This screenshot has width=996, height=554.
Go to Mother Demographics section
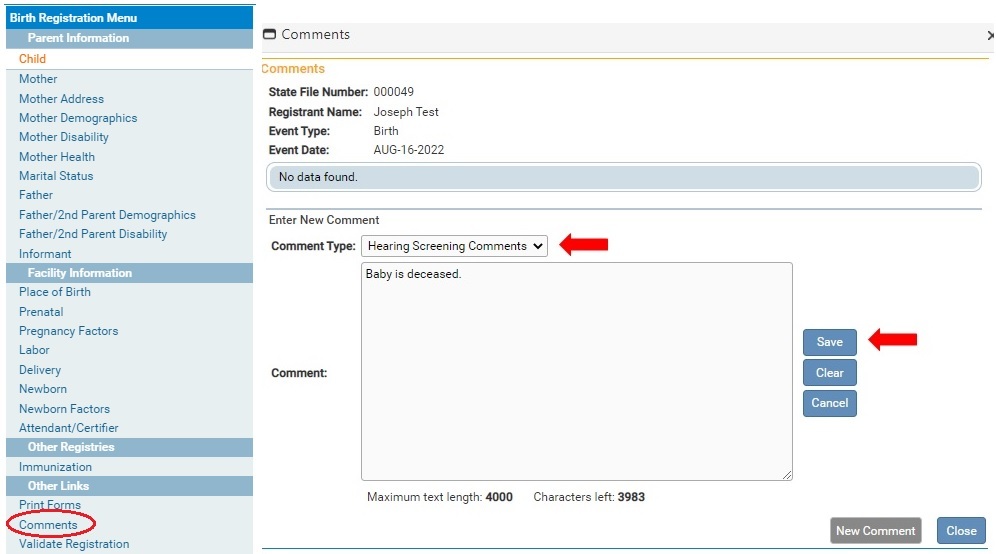78,118
